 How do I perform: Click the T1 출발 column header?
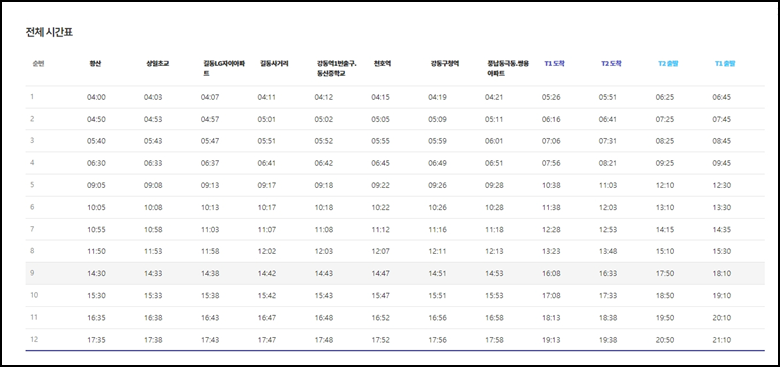(725, 64)
